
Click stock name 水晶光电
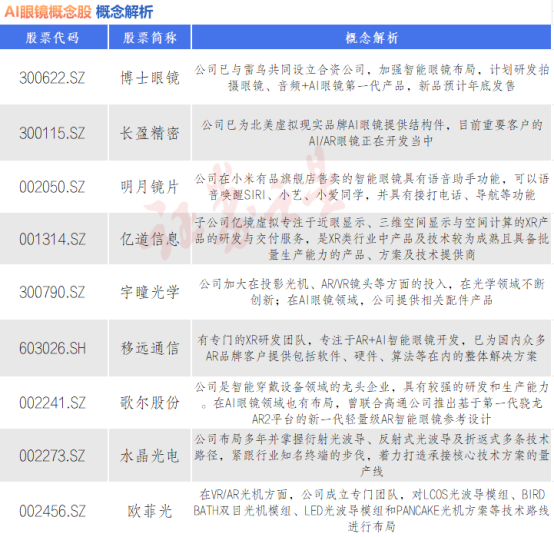click(x=150, y=456)
